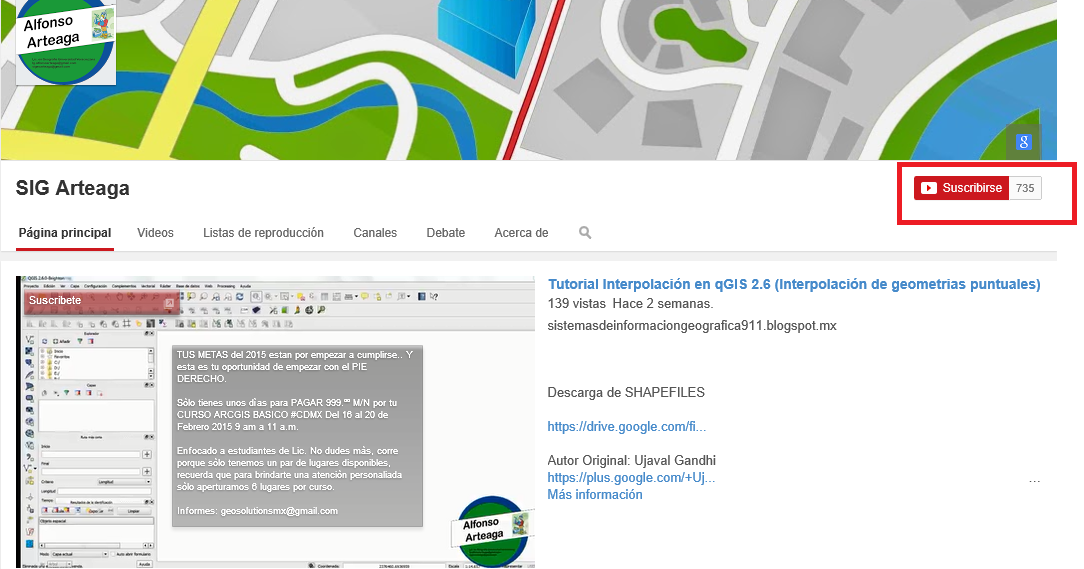Open the Acerca de tab
This screenshot has width=1084, height=569.
[521, 233]
